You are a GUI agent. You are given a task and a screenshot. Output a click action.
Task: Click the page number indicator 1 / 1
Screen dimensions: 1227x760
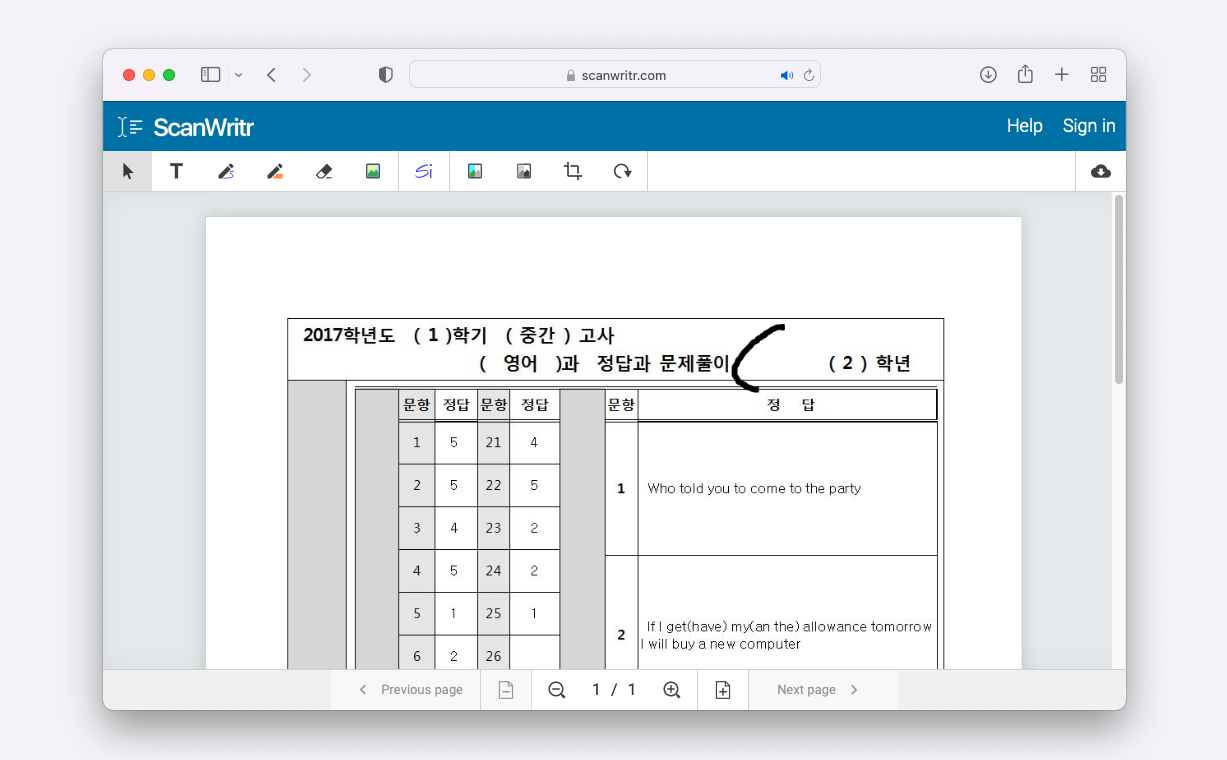pyautogui.click(x=614, y=690)
